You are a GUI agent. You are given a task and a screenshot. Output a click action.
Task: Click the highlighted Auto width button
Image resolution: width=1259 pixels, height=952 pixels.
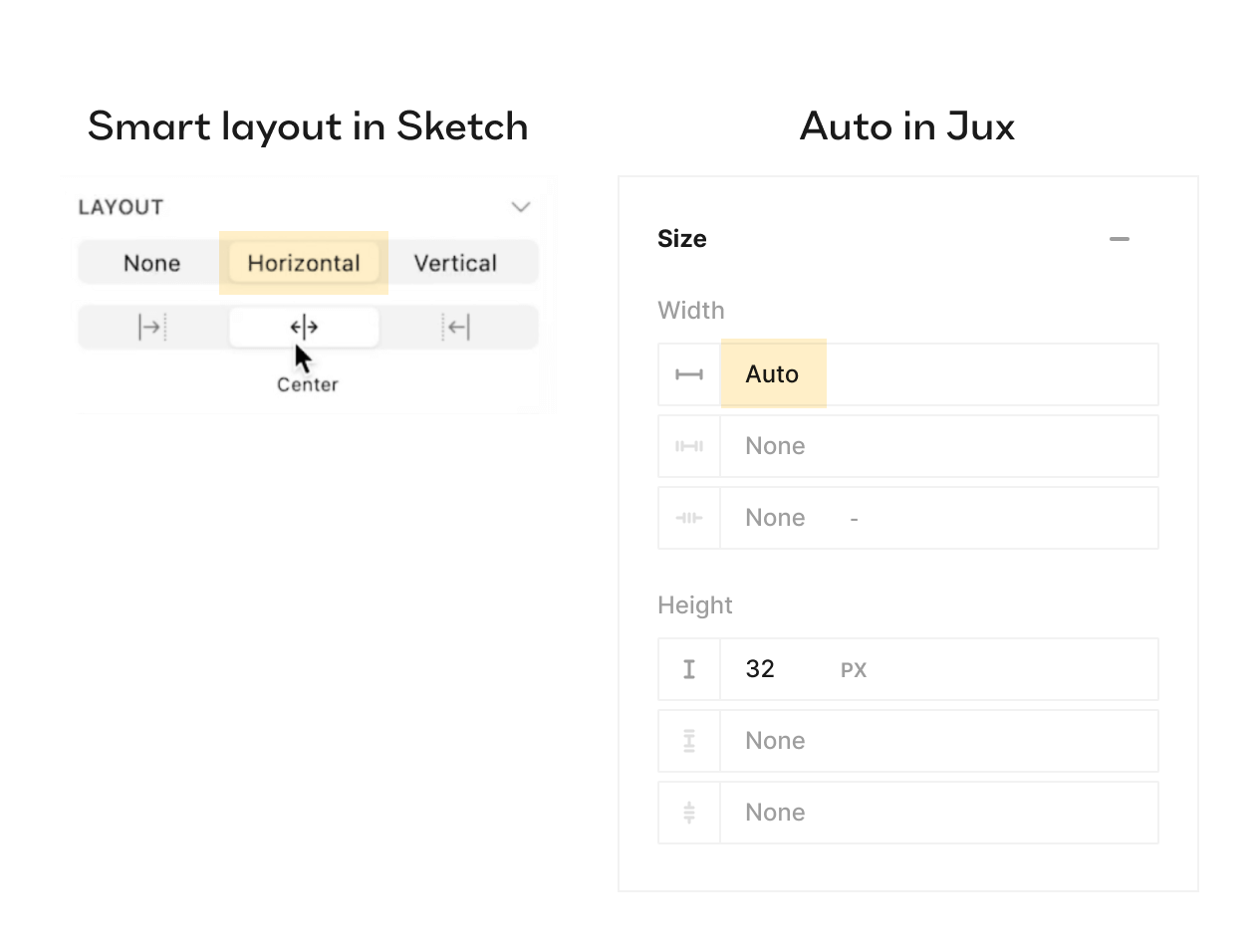[x=773, y=373]
